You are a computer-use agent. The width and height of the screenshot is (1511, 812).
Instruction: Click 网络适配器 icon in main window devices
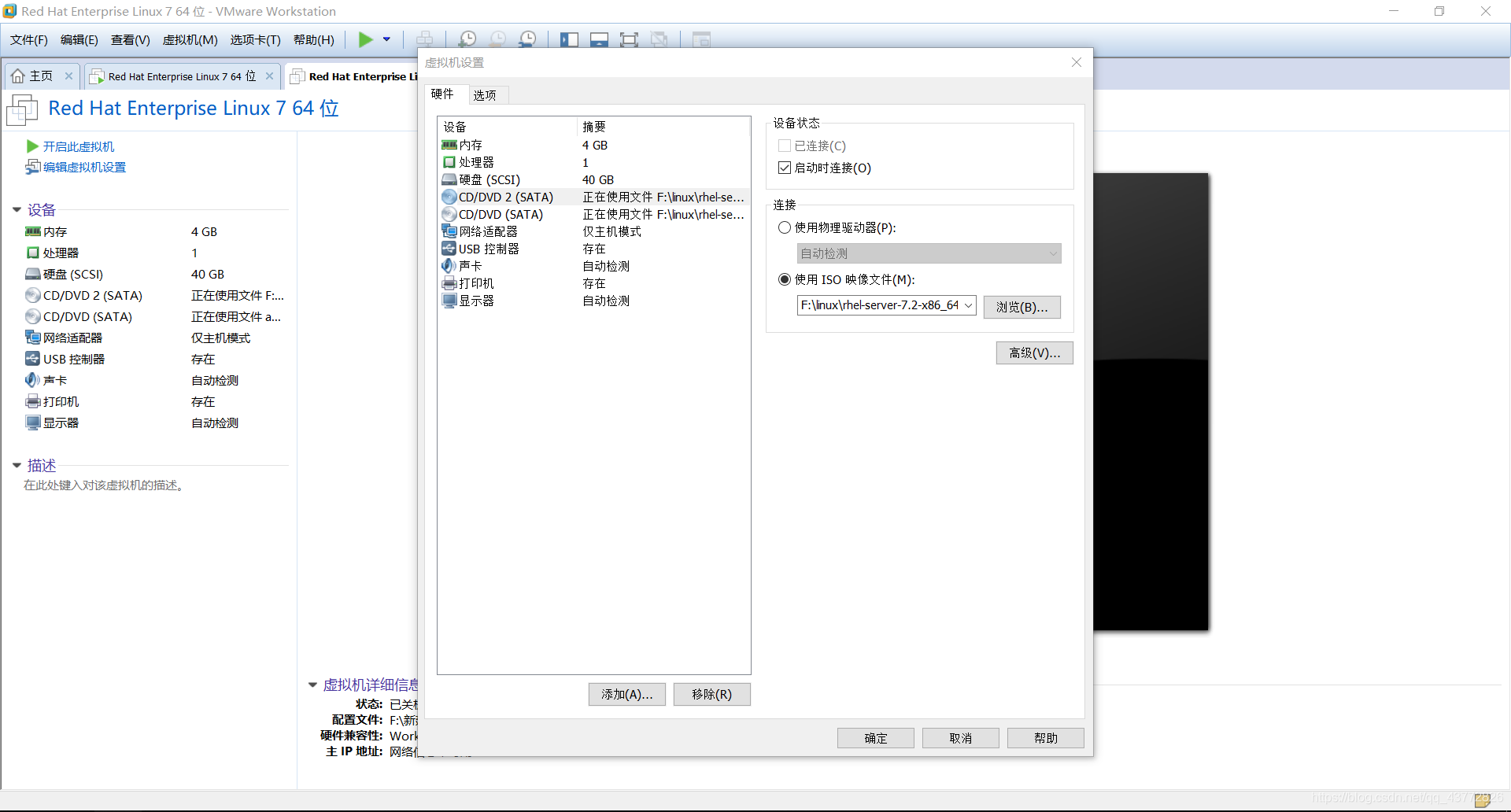(x=32, y=338)
